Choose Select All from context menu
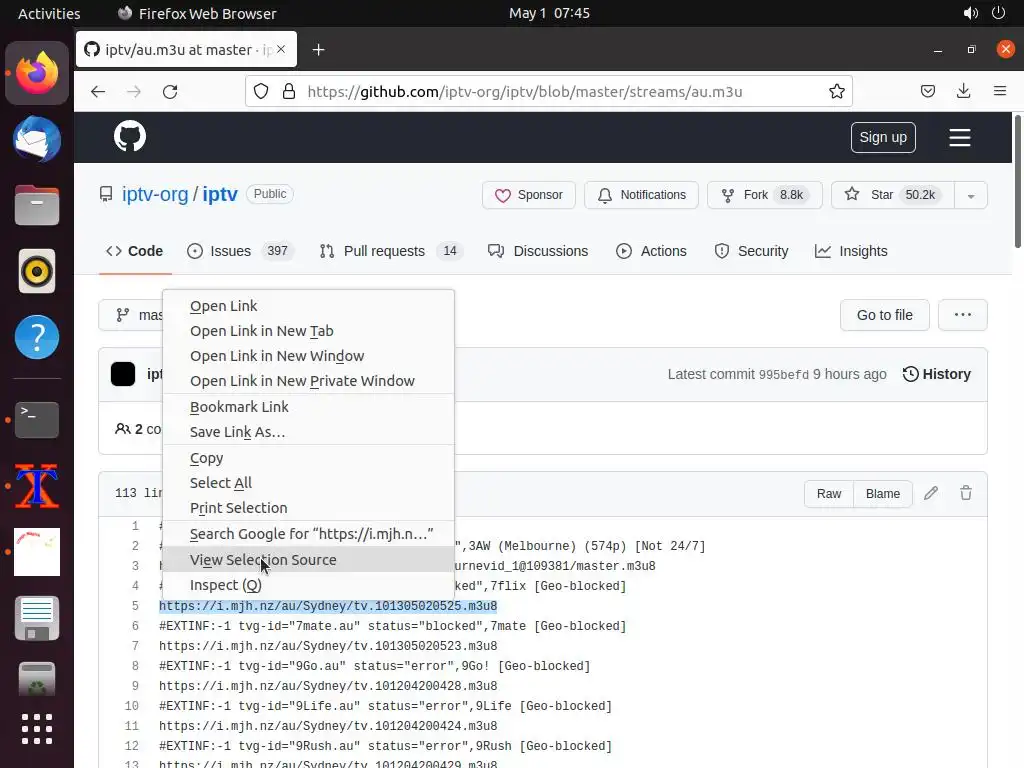Image resolution: width=1024 pixels, height=768 pixels. (x=308, y=483)
